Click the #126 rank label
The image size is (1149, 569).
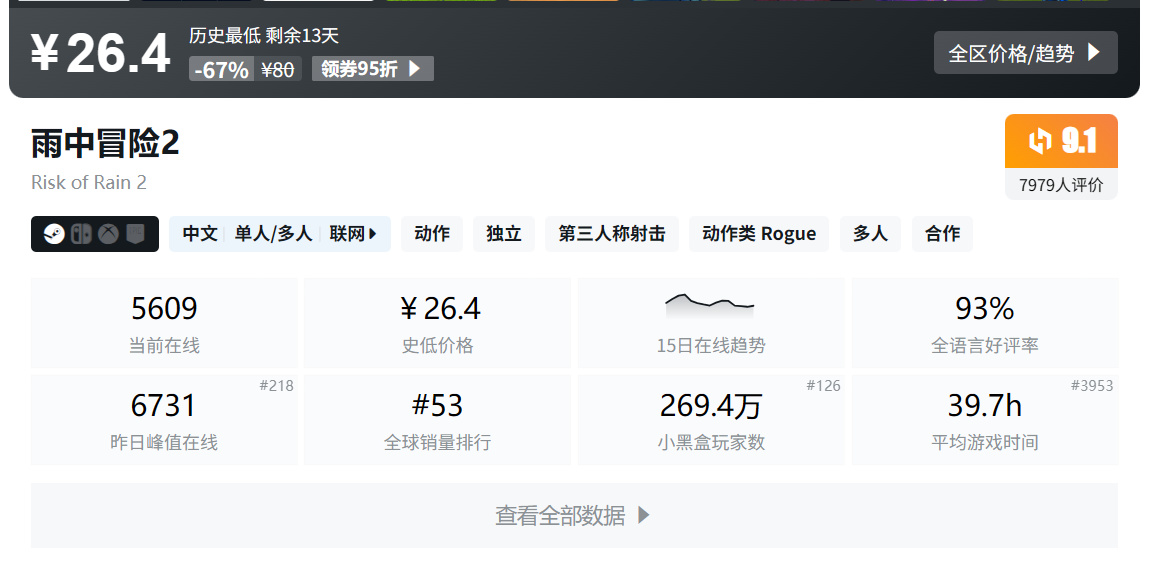click(x=823, y=386)
